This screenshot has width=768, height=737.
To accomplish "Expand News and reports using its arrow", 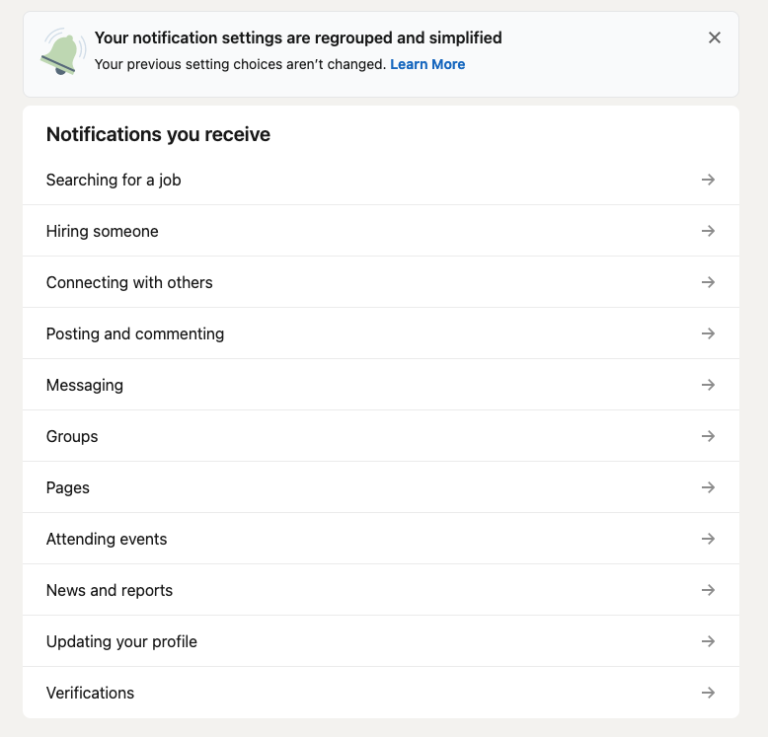I will pyautogui.click(x=708, y=590).
